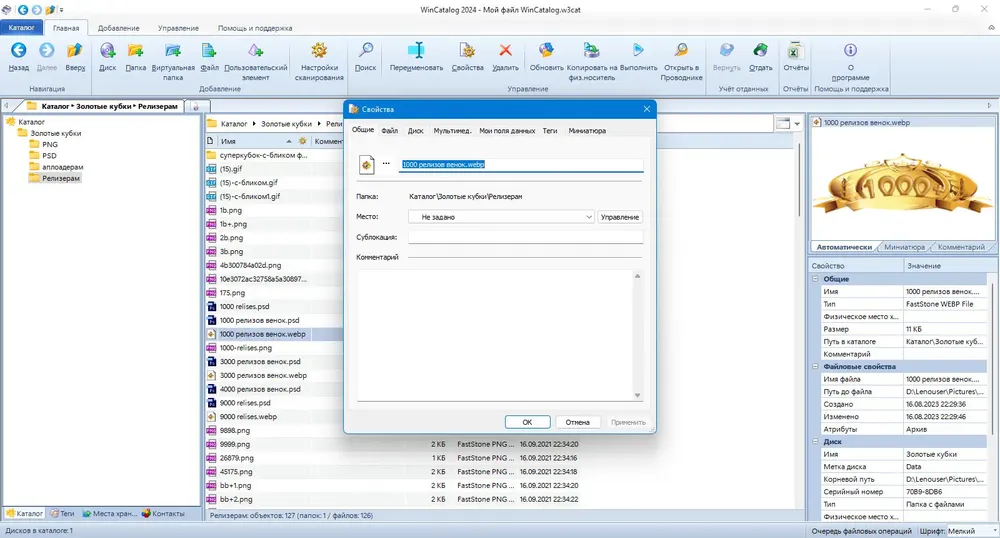
Task: Expand the Место dropdown showing Не задано
Action: [x=501, y=217]
